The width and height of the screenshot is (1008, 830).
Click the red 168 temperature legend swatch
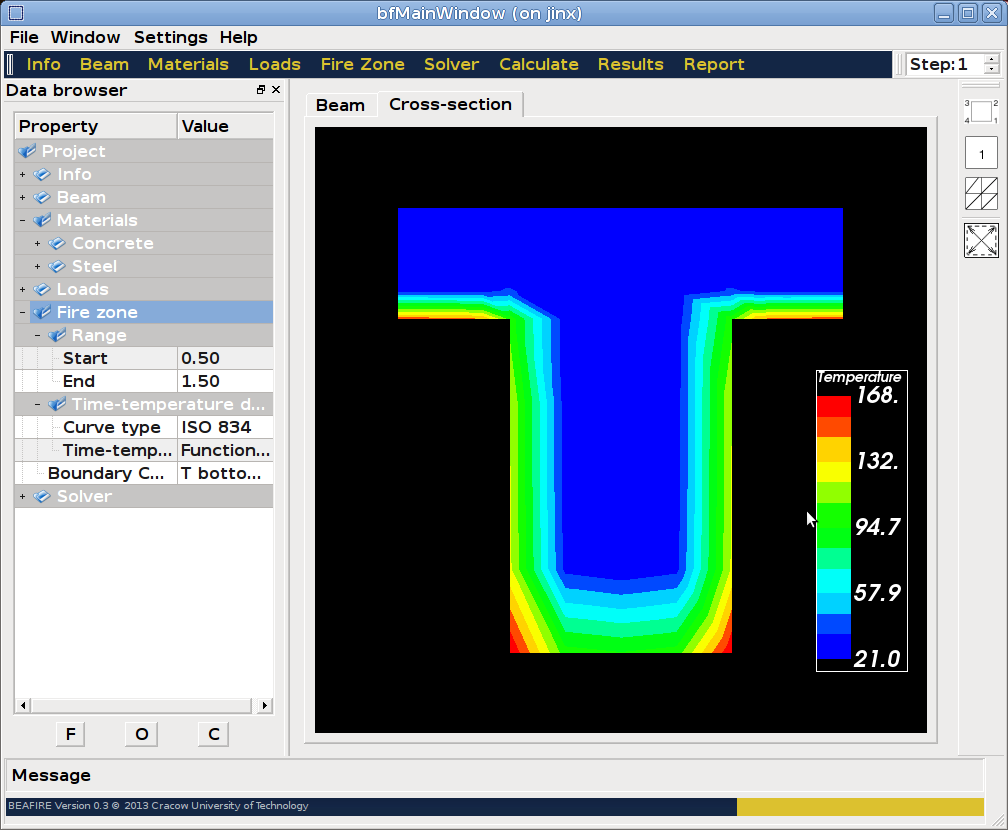click(834, 405)
